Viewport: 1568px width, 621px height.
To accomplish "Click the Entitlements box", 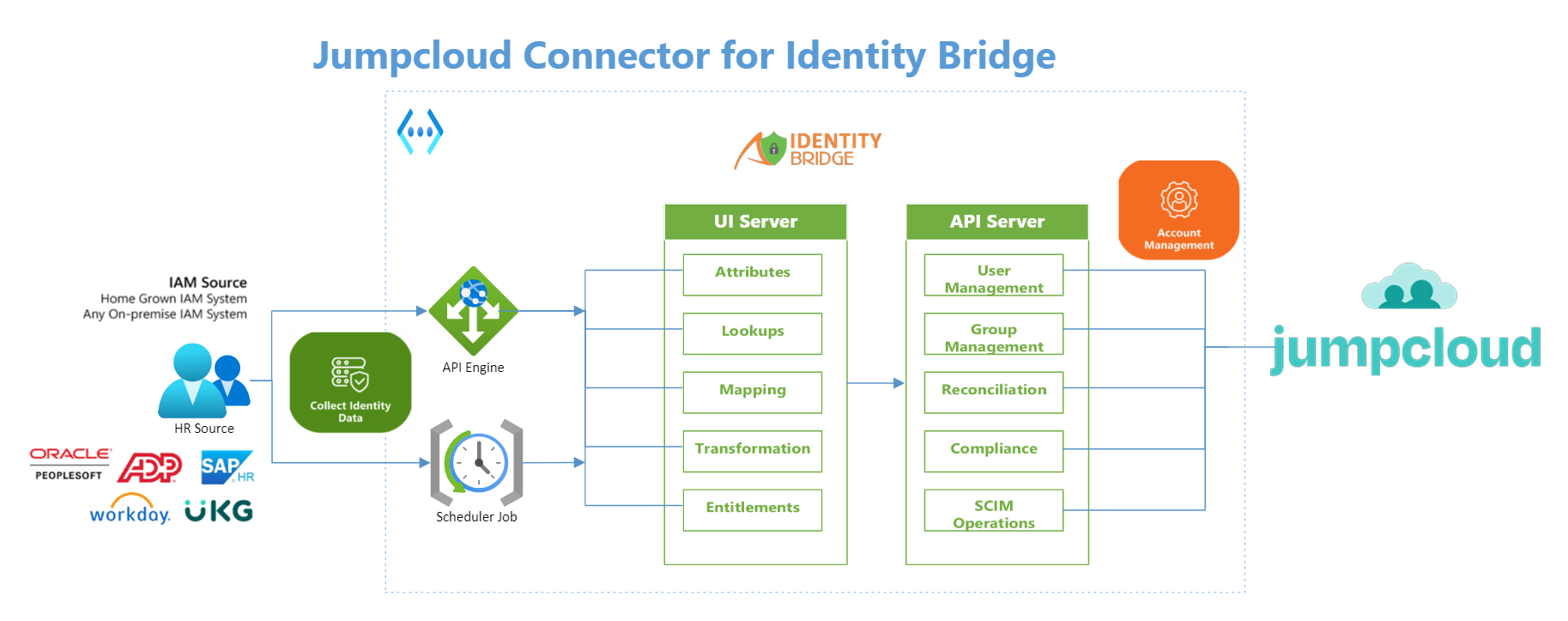I will [x=753, y=510].
